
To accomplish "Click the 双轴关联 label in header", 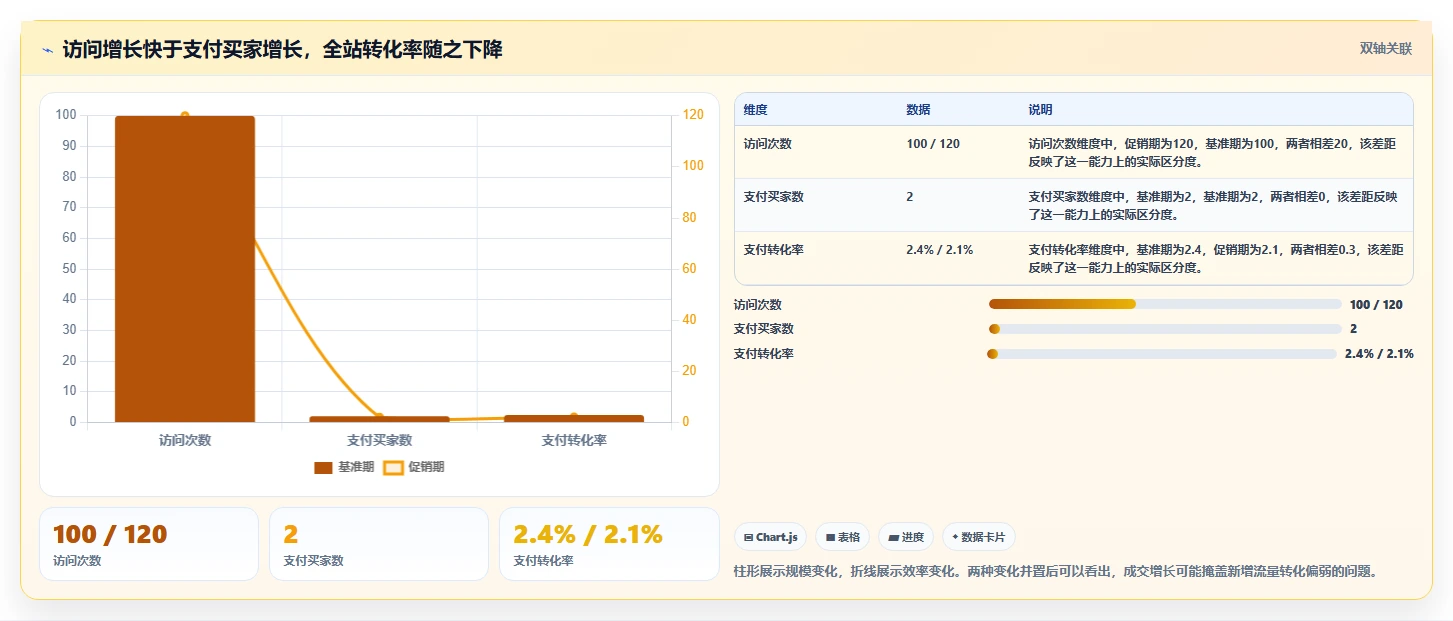I will point(1385,49).
